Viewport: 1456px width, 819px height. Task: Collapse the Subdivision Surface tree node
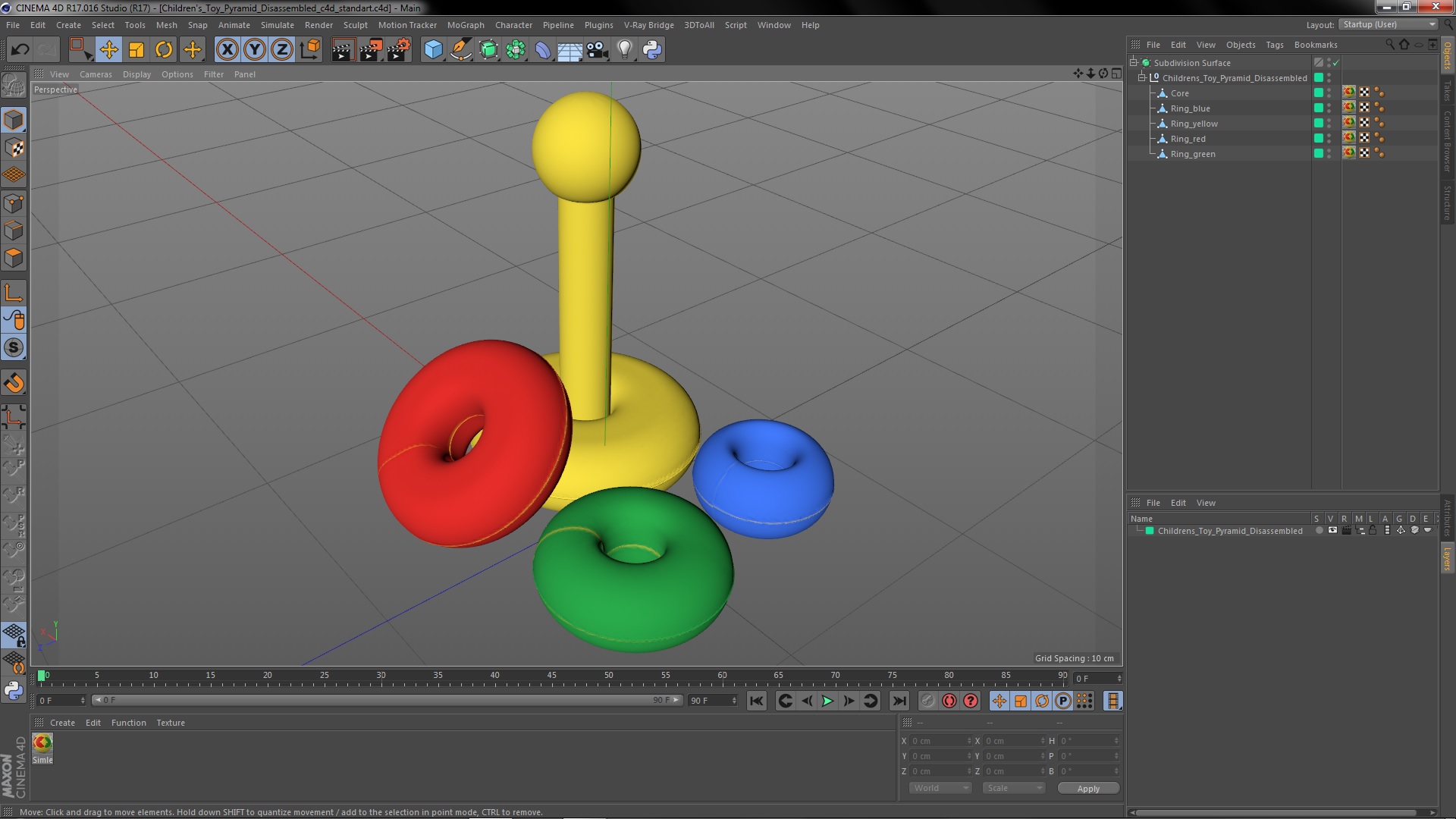click(1134, 63)
